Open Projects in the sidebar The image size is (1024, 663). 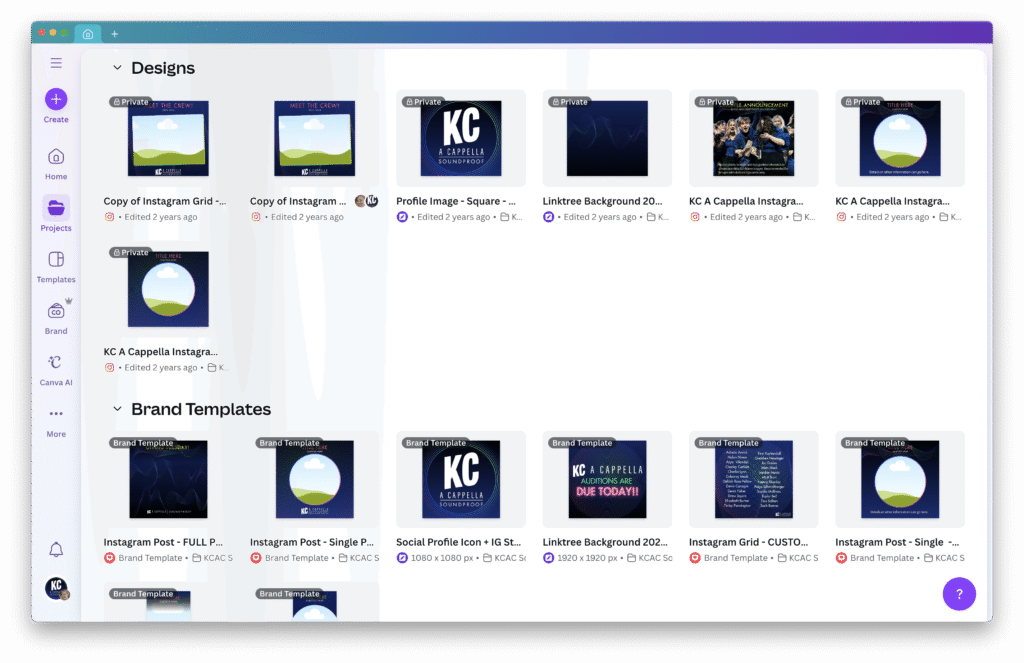coord(56,214)
